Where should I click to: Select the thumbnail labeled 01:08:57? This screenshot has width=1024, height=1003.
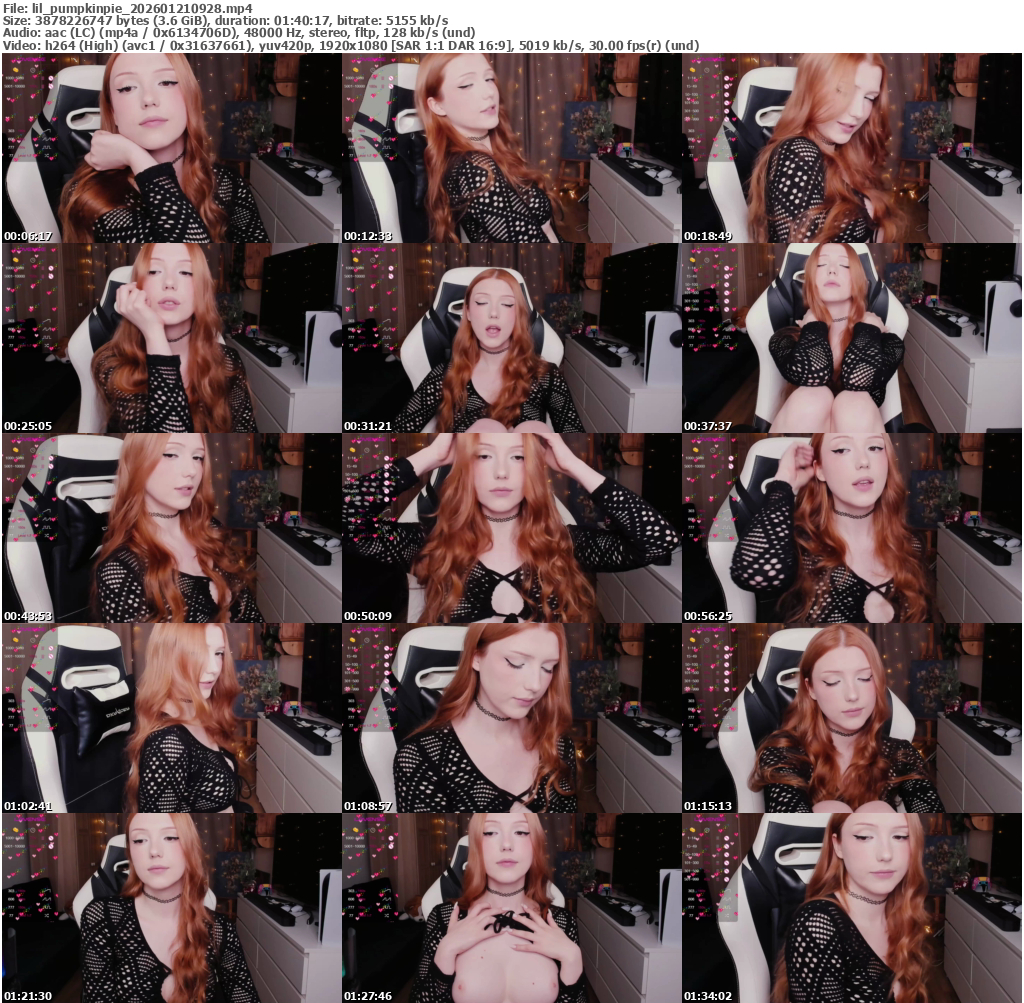tap(511, 718)
